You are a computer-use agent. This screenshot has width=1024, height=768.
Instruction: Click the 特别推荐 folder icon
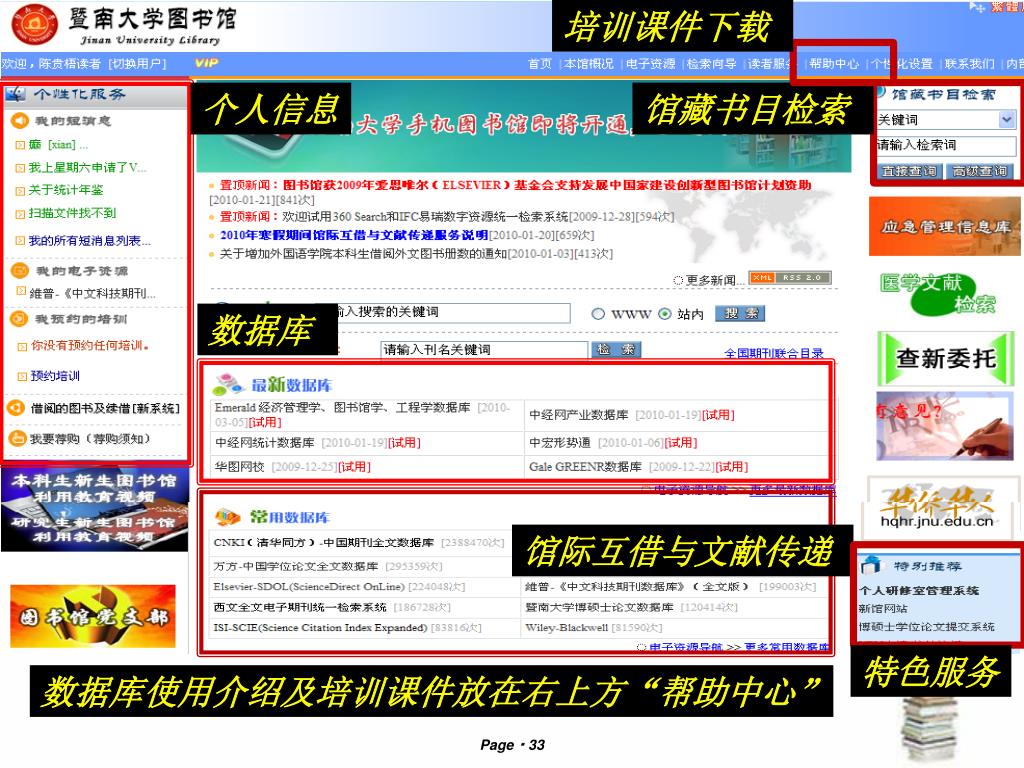point(871,565)
